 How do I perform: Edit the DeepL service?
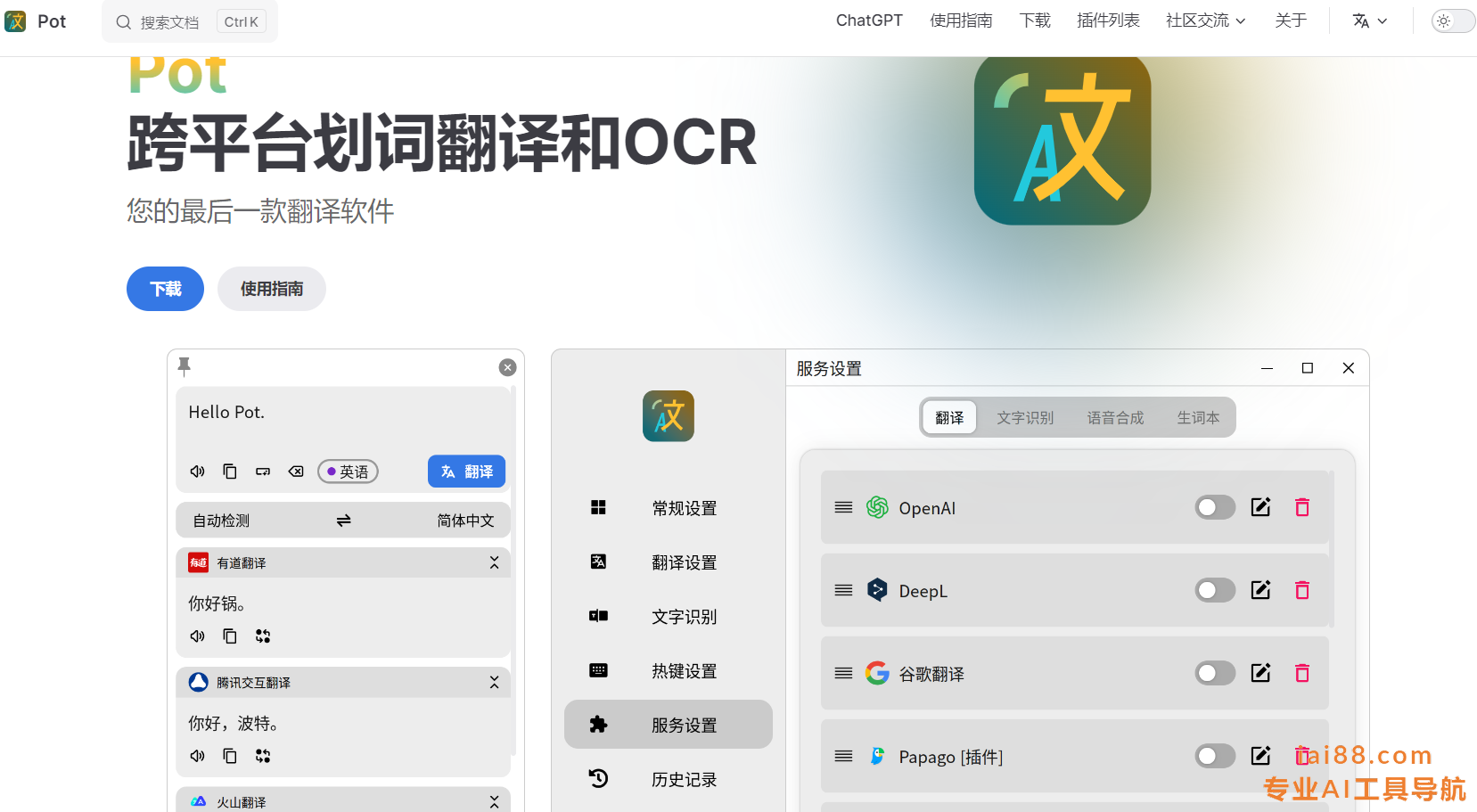pyautogui.click(x=1260, y=590)
